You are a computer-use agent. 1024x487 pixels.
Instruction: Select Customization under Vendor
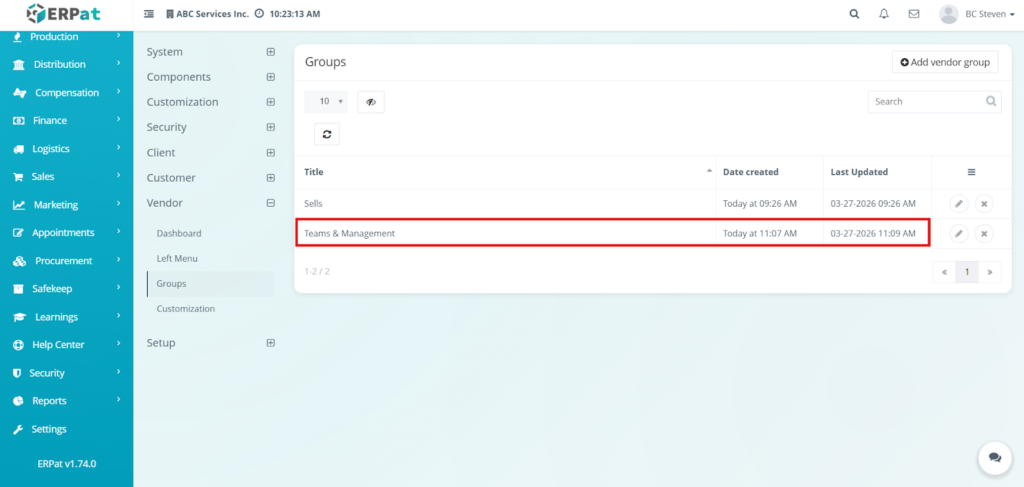point(186,309)
